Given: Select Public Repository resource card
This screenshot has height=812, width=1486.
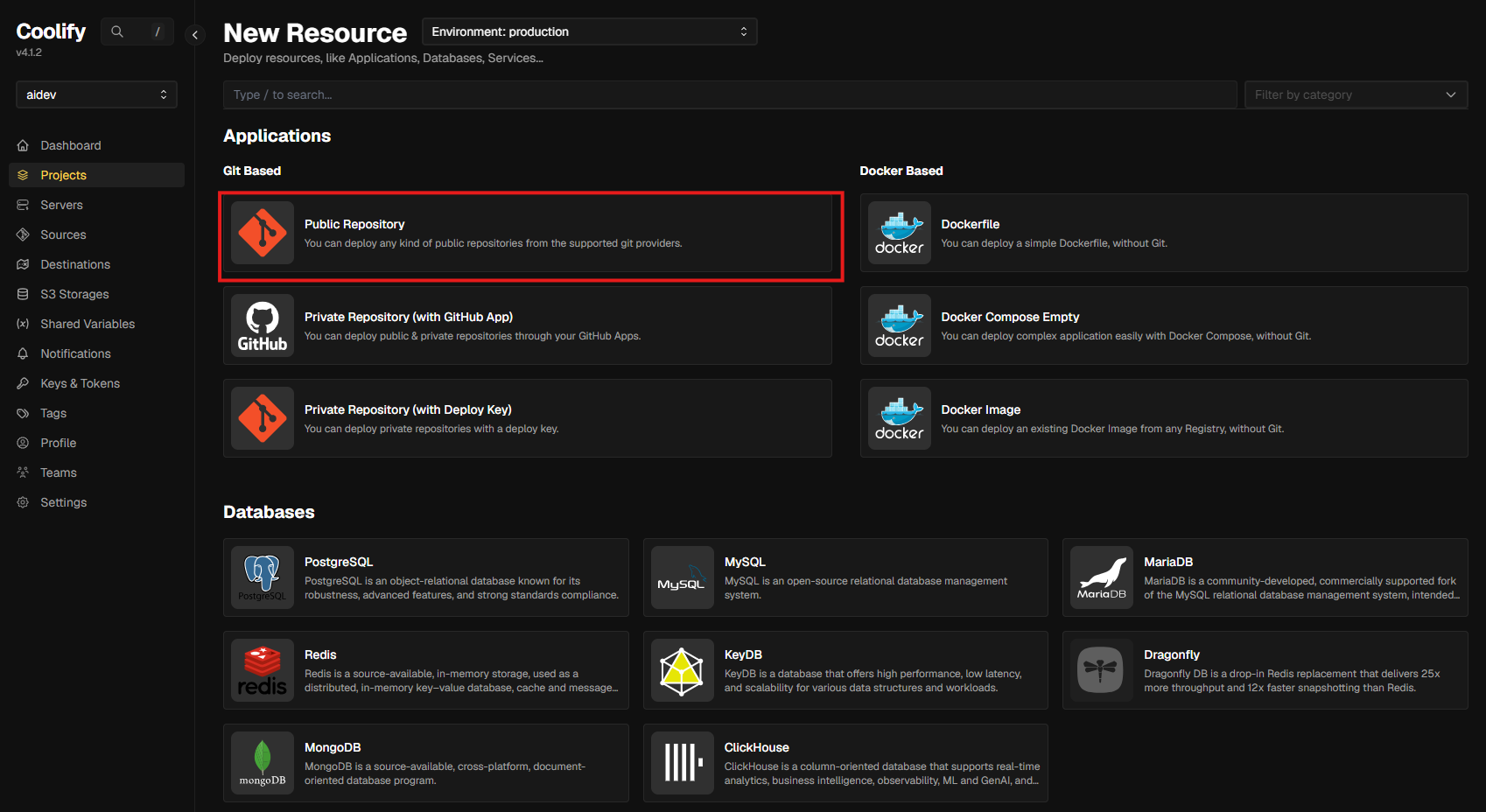Looking at the screenshot, I should point(528,233).
